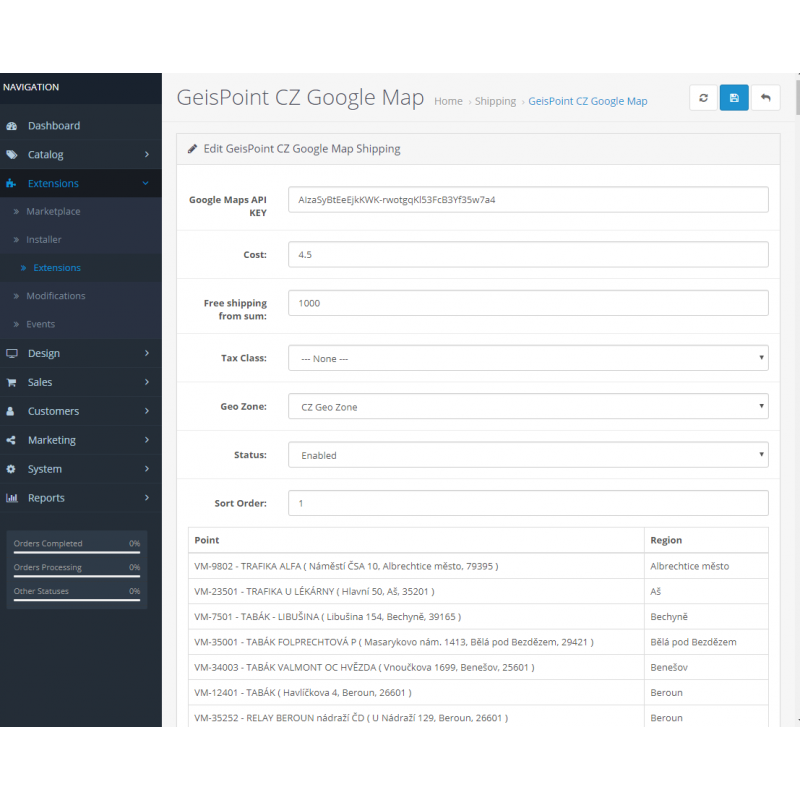The image size is (800, 800).
Task: Click the refresh icon button
Action: 704,98
